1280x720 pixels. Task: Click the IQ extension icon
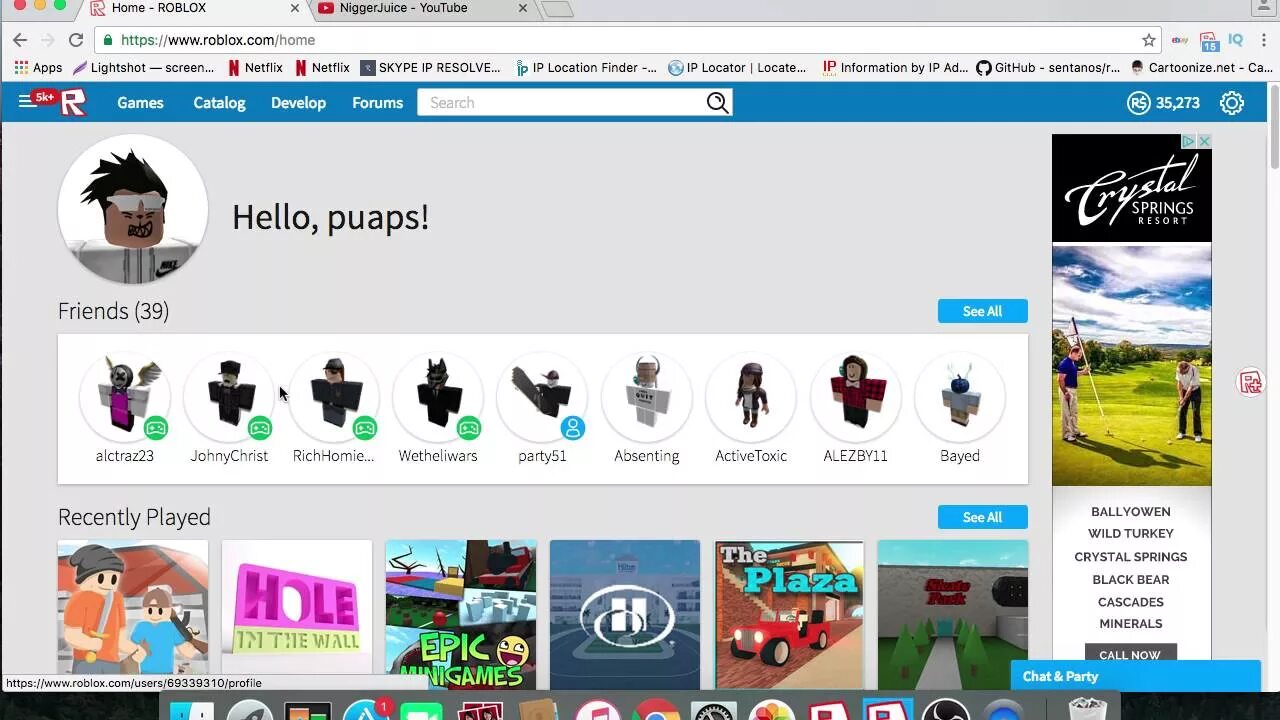[x=1236, y=40]
